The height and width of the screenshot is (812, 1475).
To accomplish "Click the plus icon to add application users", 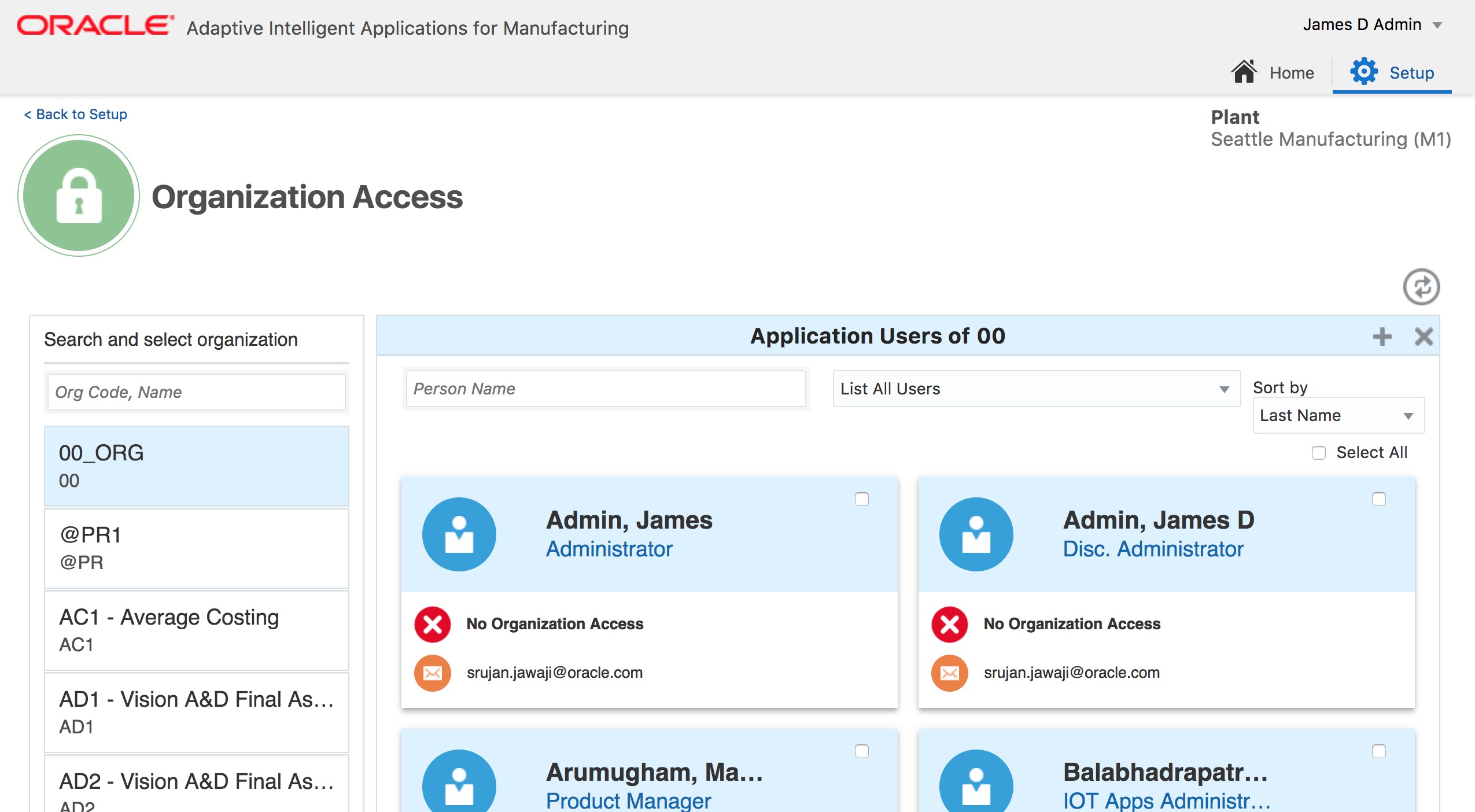I will click(1382, 336).
